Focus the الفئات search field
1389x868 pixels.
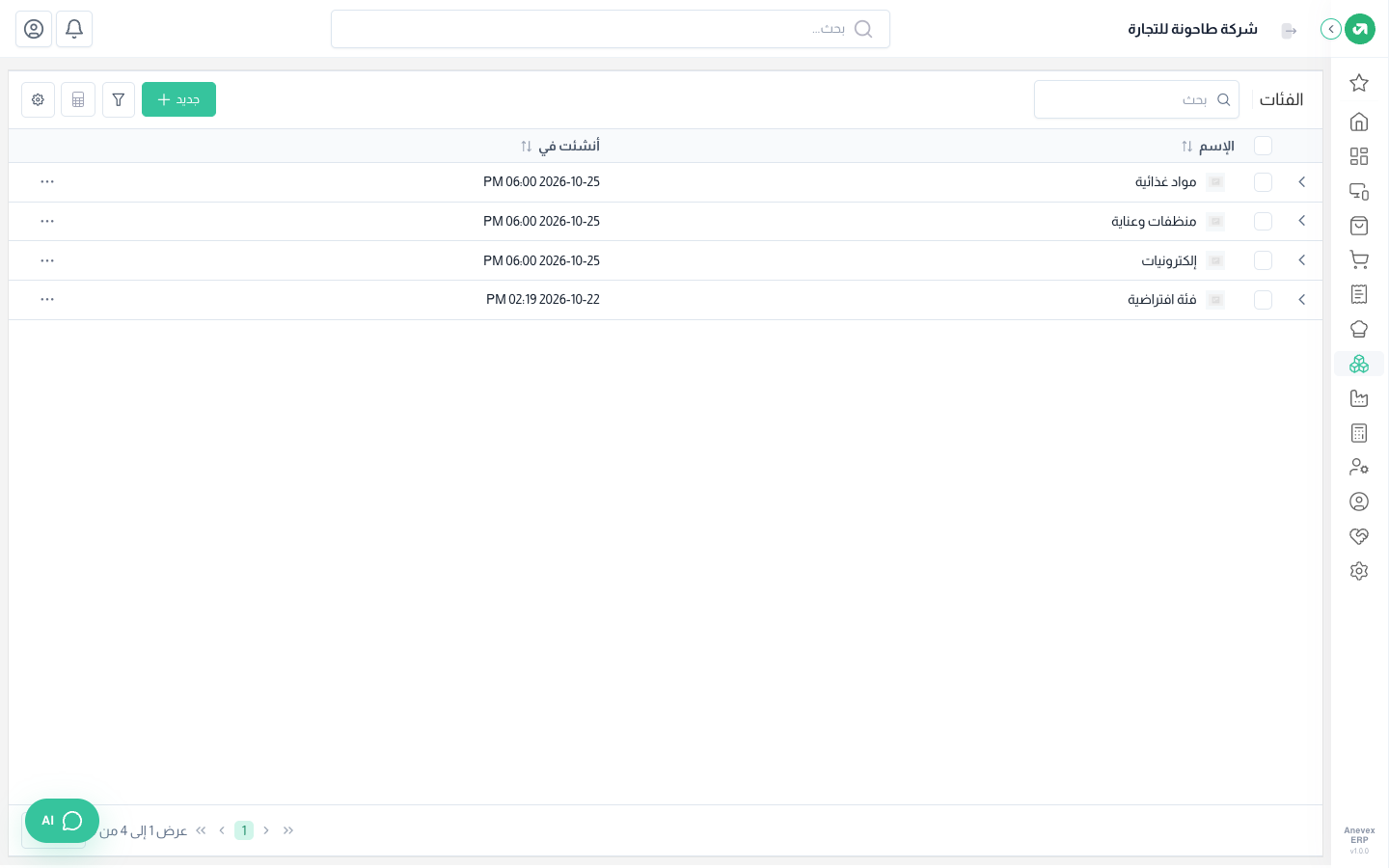tap(1136, 99)
